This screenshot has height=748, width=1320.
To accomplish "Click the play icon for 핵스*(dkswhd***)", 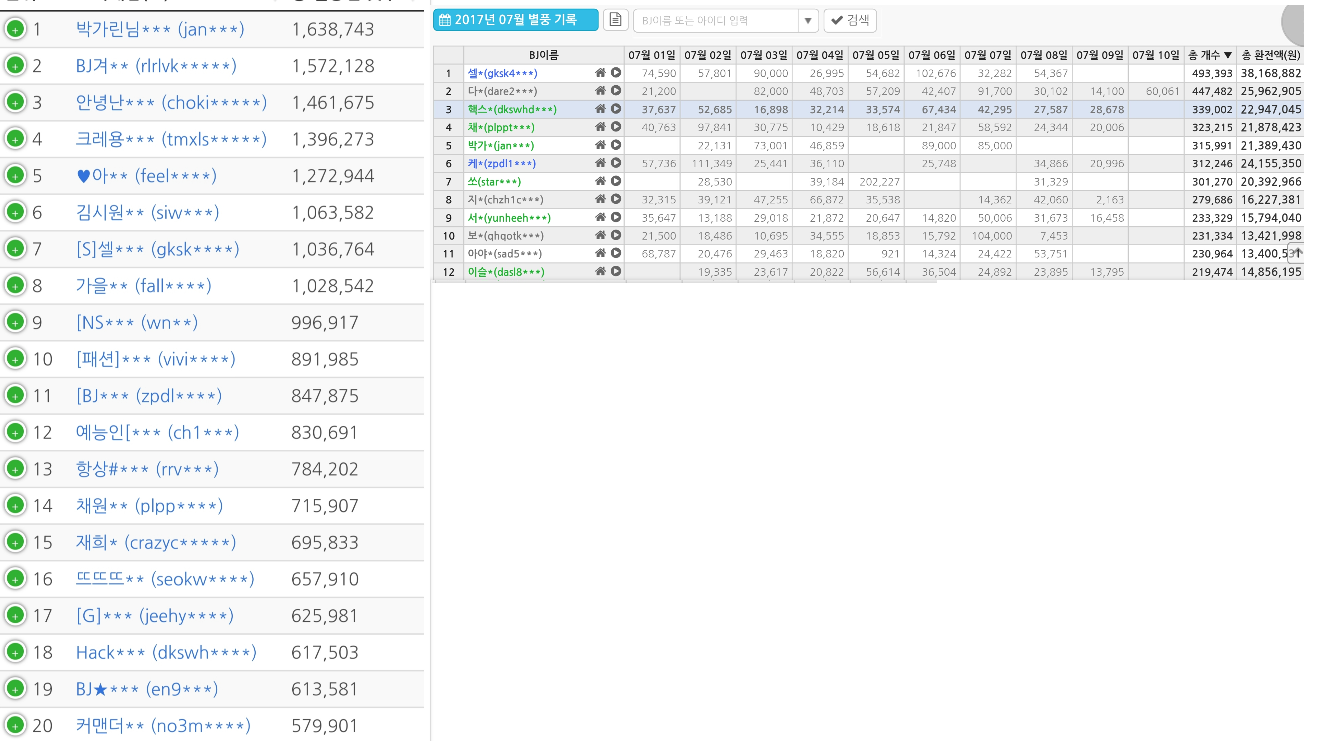I will tap(616, 109).
